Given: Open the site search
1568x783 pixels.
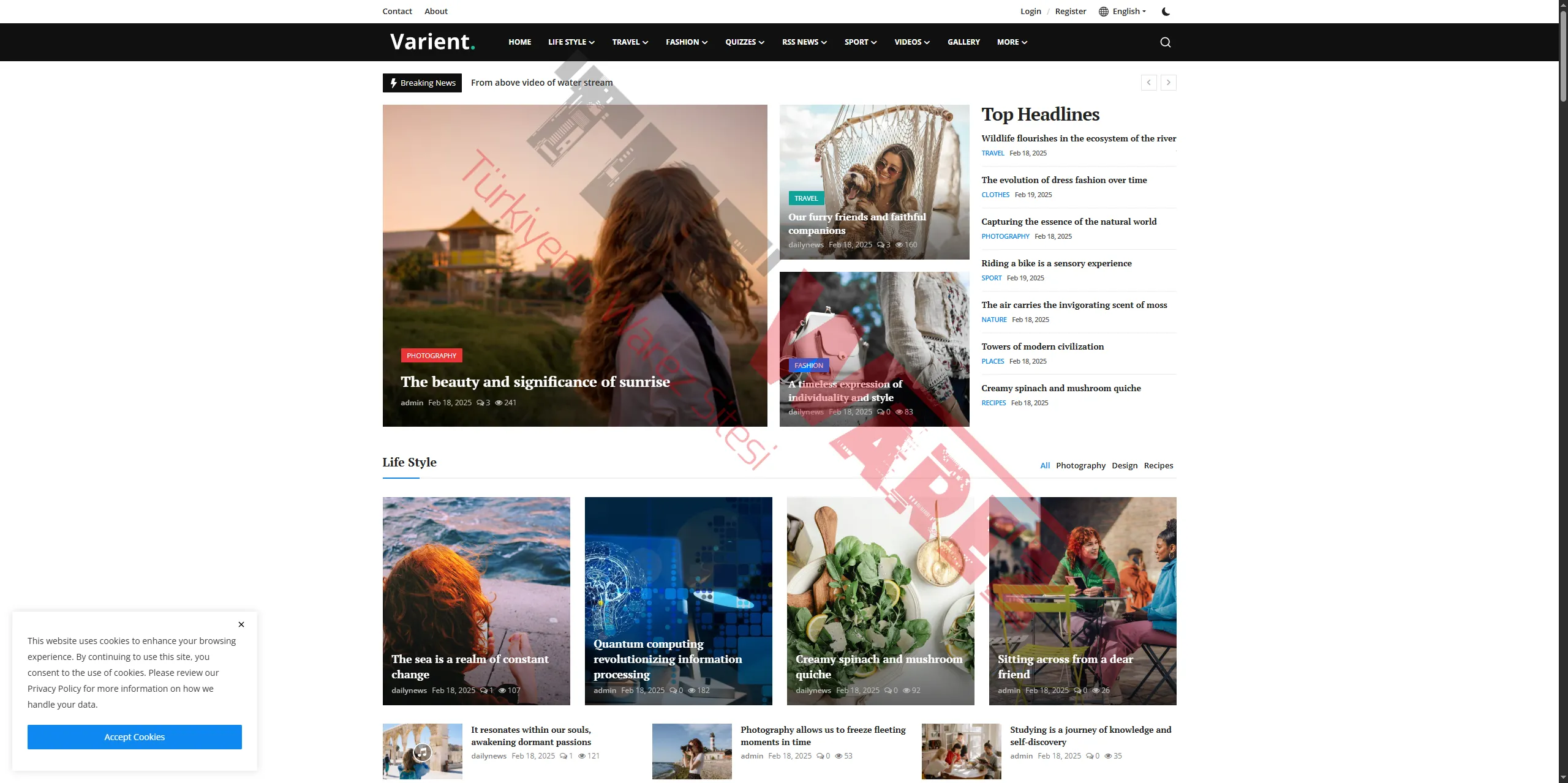Looking at the screenshot, I should coord(1166,42).
